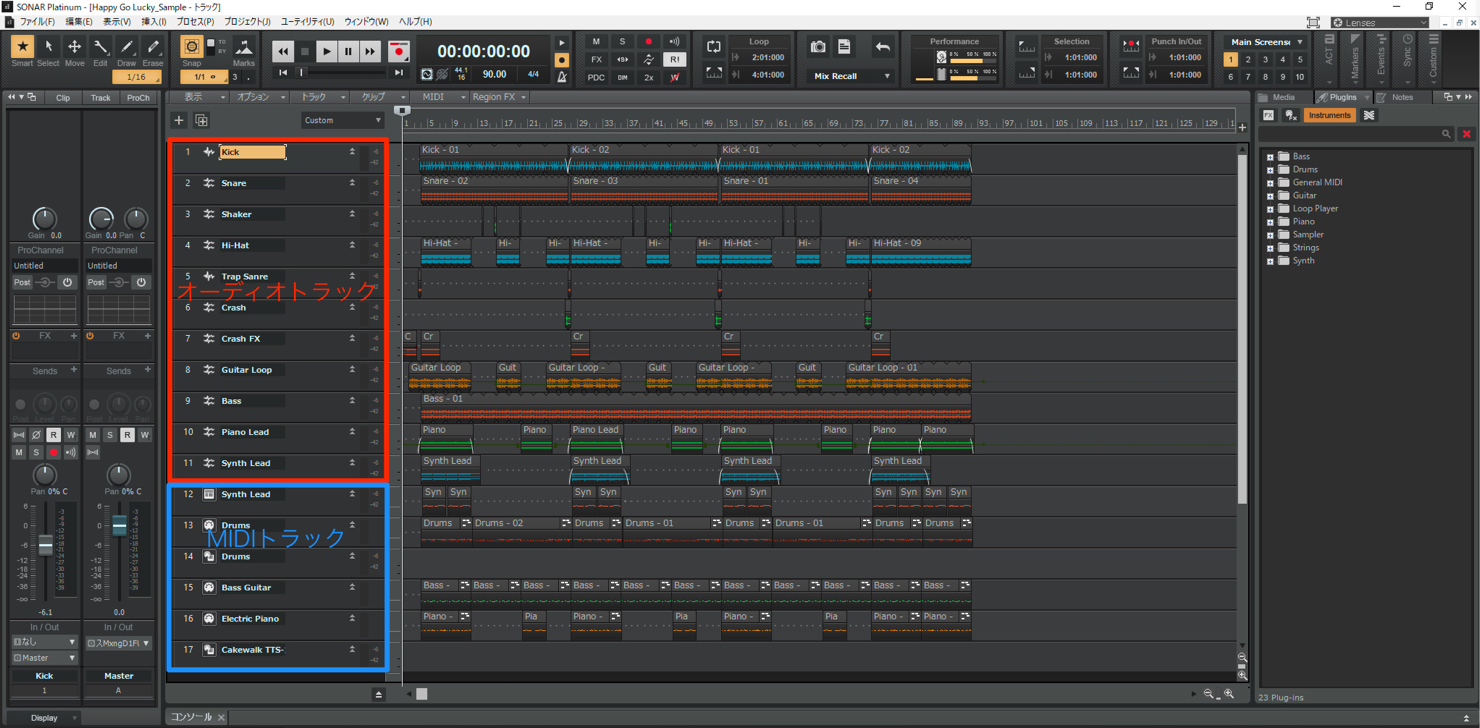The width and height of the screenshot is (1480, 728).
Task: Select the Smart tool
Action: point(22,47)
